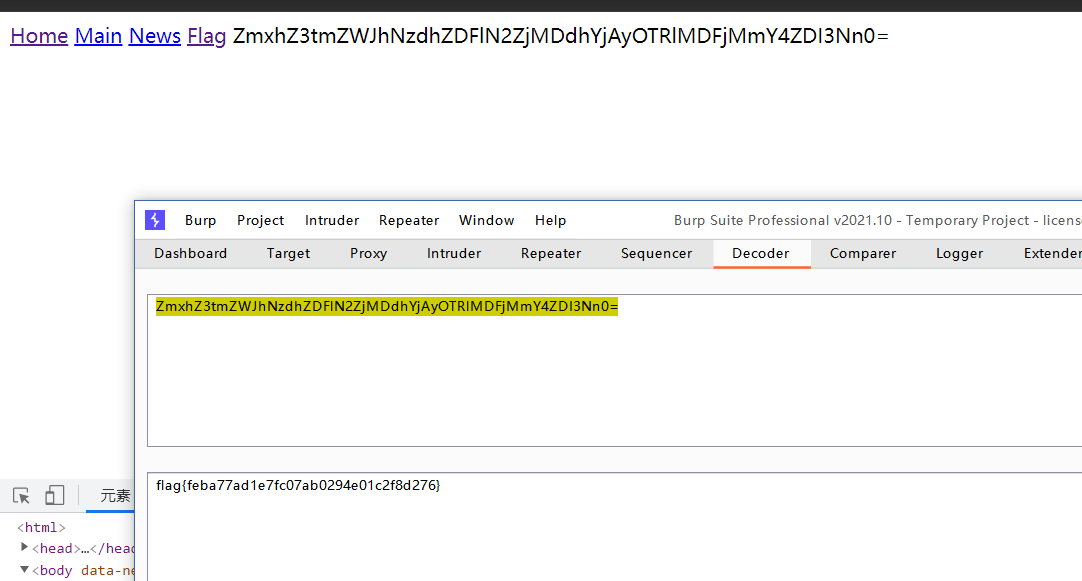
Task: Select the html tag row in DevTools
Action: (x=41, y=527)
